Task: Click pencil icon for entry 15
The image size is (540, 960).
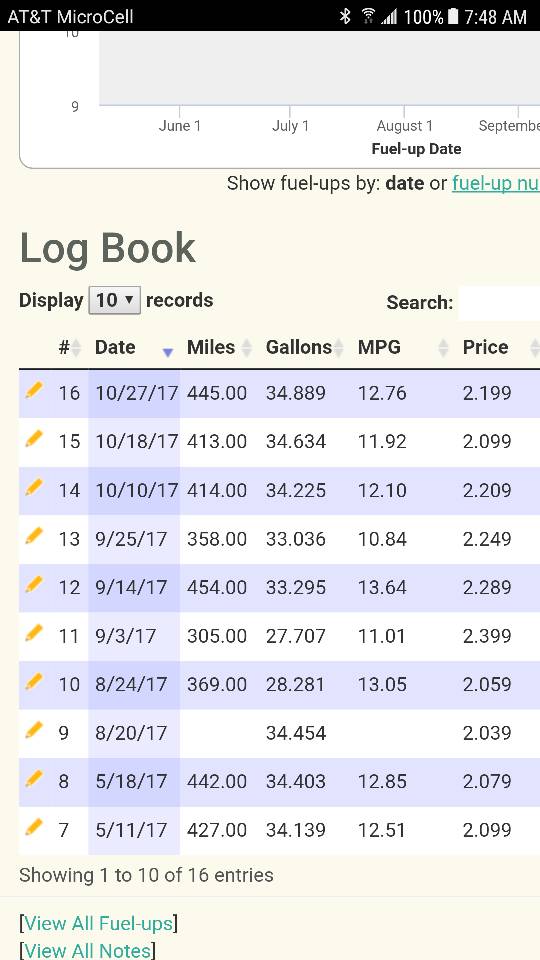Action: 34,439
